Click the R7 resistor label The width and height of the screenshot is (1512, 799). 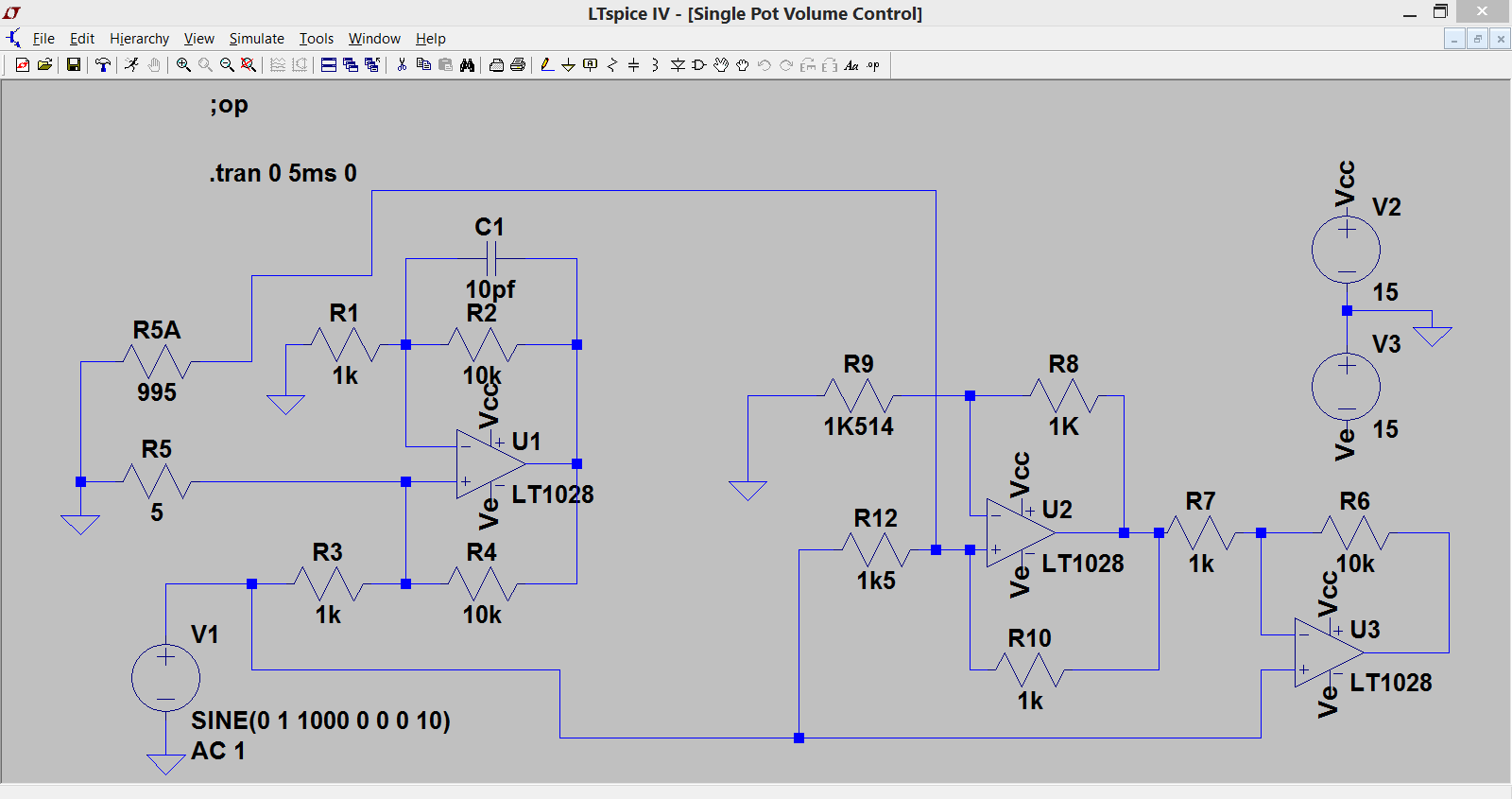(1200, 501)
